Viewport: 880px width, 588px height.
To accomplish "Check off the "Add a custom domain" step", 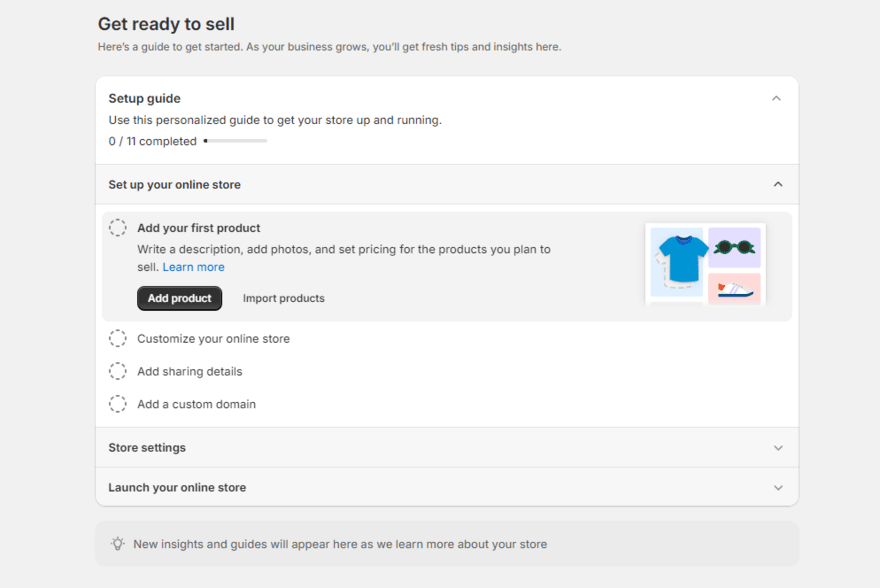I will point(117,404).
